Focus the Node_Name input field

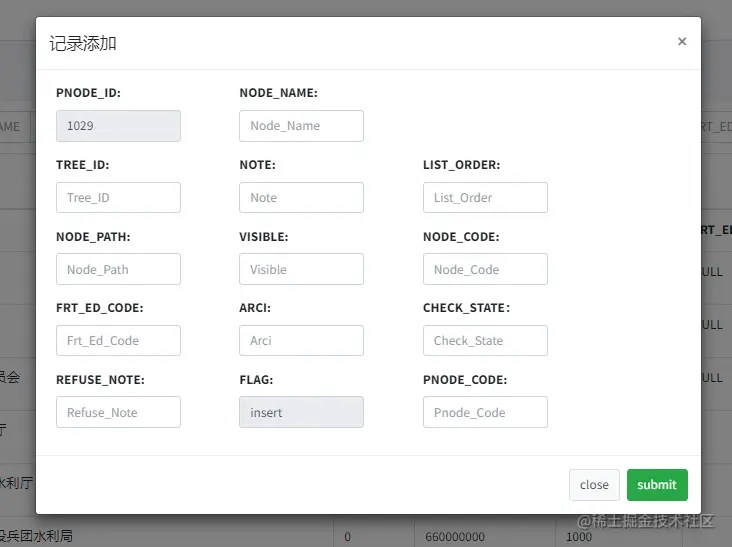point(301,126)
